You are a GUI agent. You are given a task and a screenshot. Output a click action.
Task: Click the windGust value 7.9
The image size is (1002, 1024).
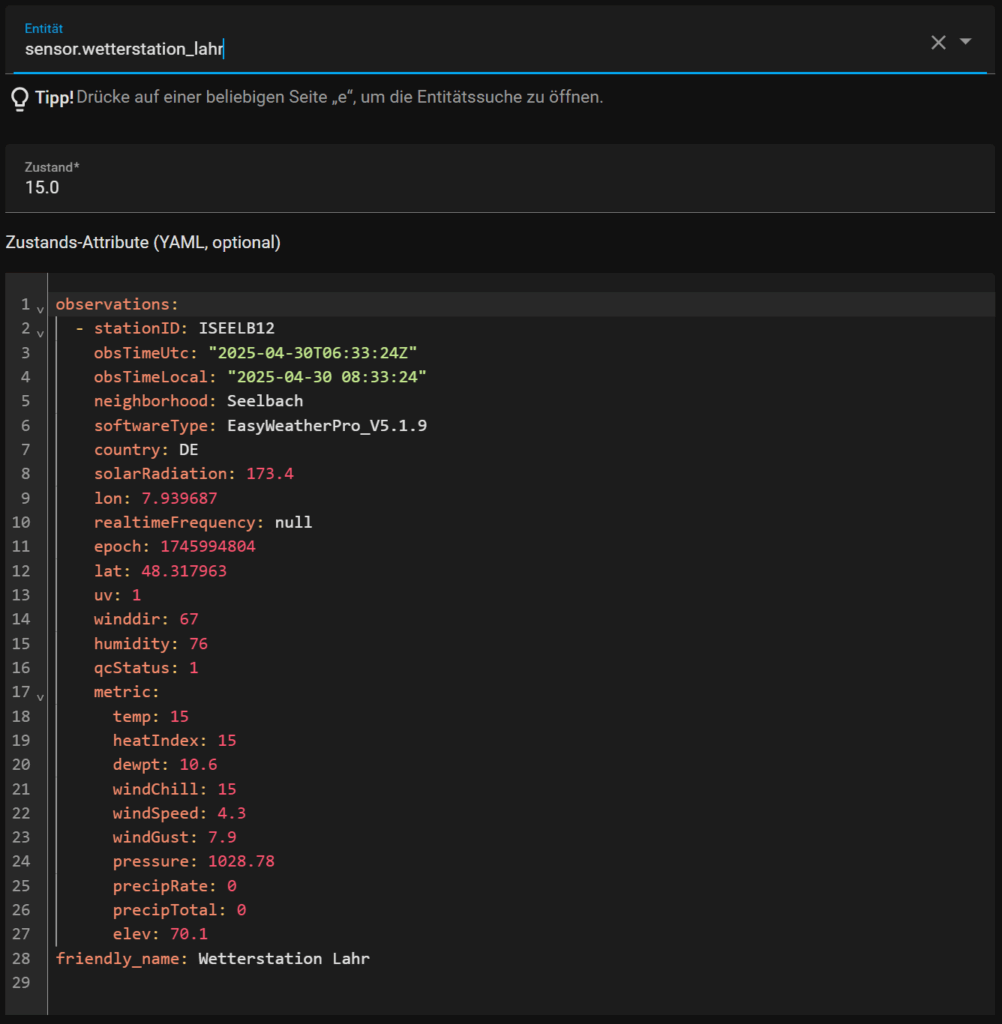tap(222, 838)
